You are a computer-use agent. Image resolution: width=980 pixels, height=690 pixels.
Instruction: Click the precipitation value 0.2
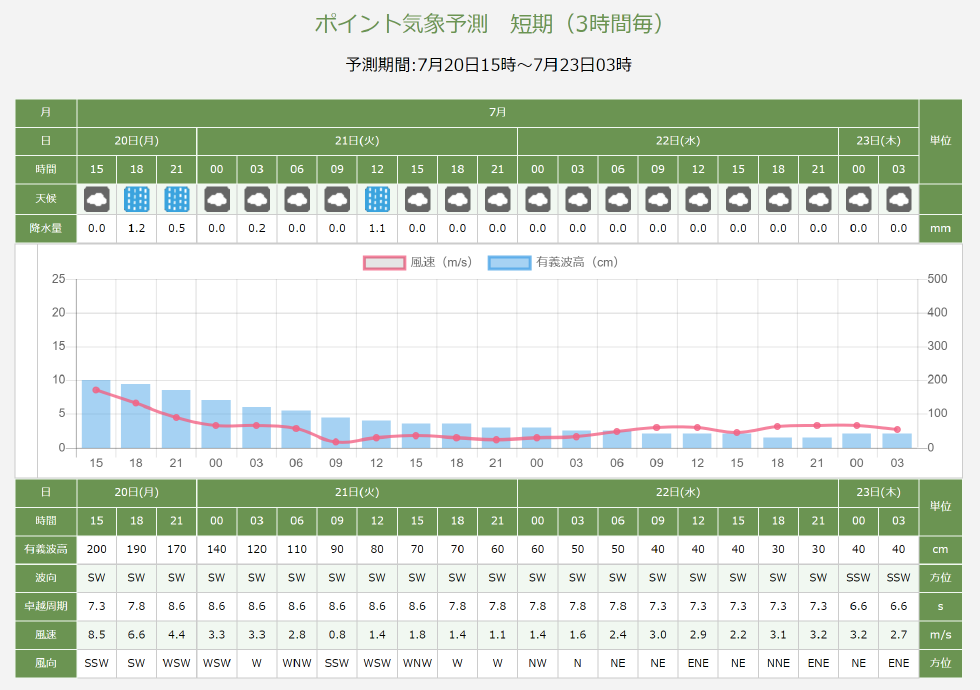click(x=257, y=228)
